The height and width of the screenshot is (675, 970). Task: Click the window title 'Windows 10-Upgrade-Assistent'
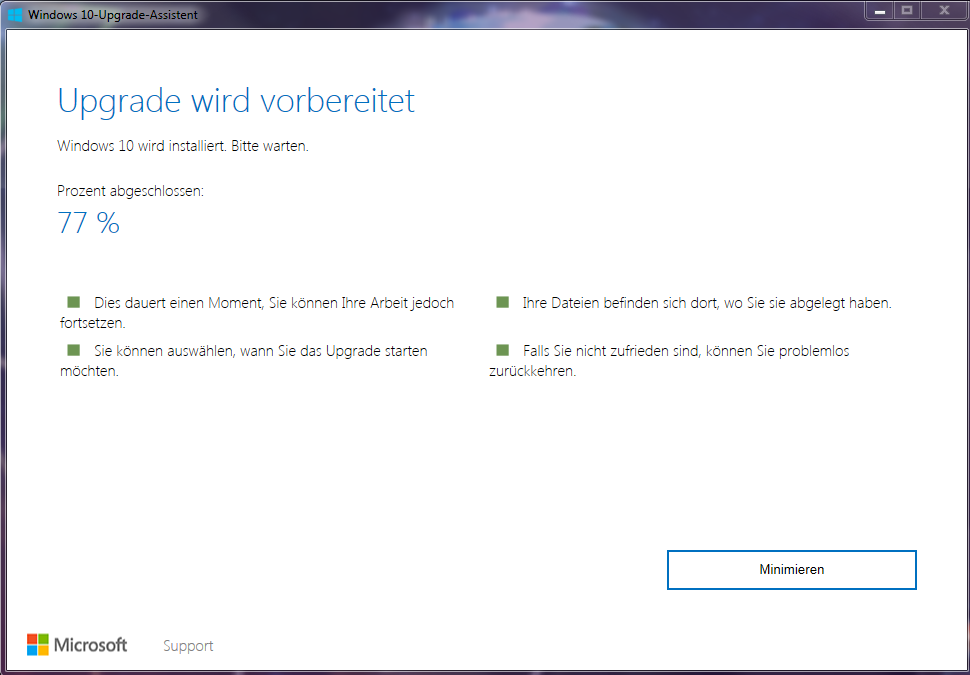coord(113,15)
